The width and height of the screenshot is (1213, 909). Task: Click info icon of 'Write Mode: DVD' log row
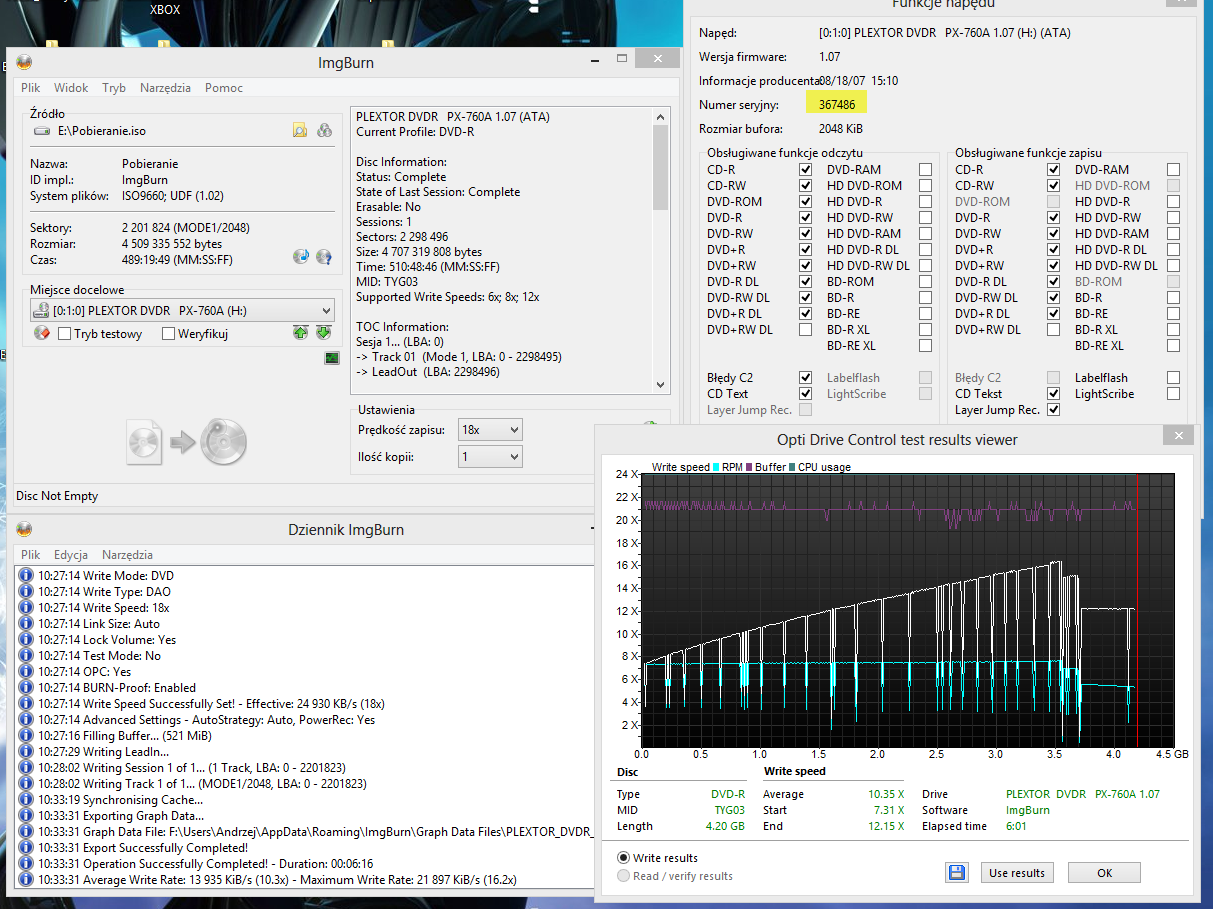pyautogui.click(x=28, y=576)
